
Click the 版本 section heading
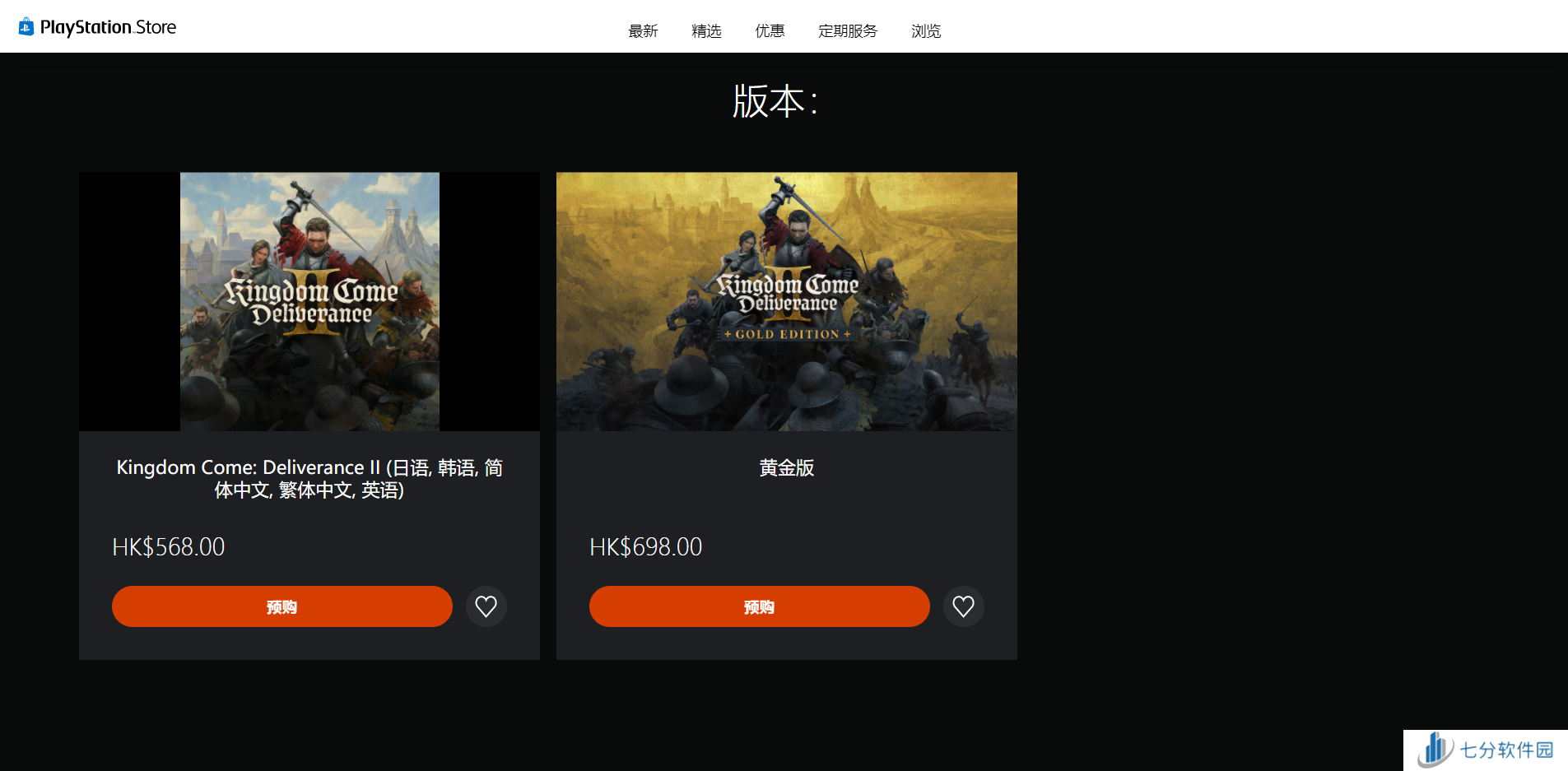click(x=775, y=101)
